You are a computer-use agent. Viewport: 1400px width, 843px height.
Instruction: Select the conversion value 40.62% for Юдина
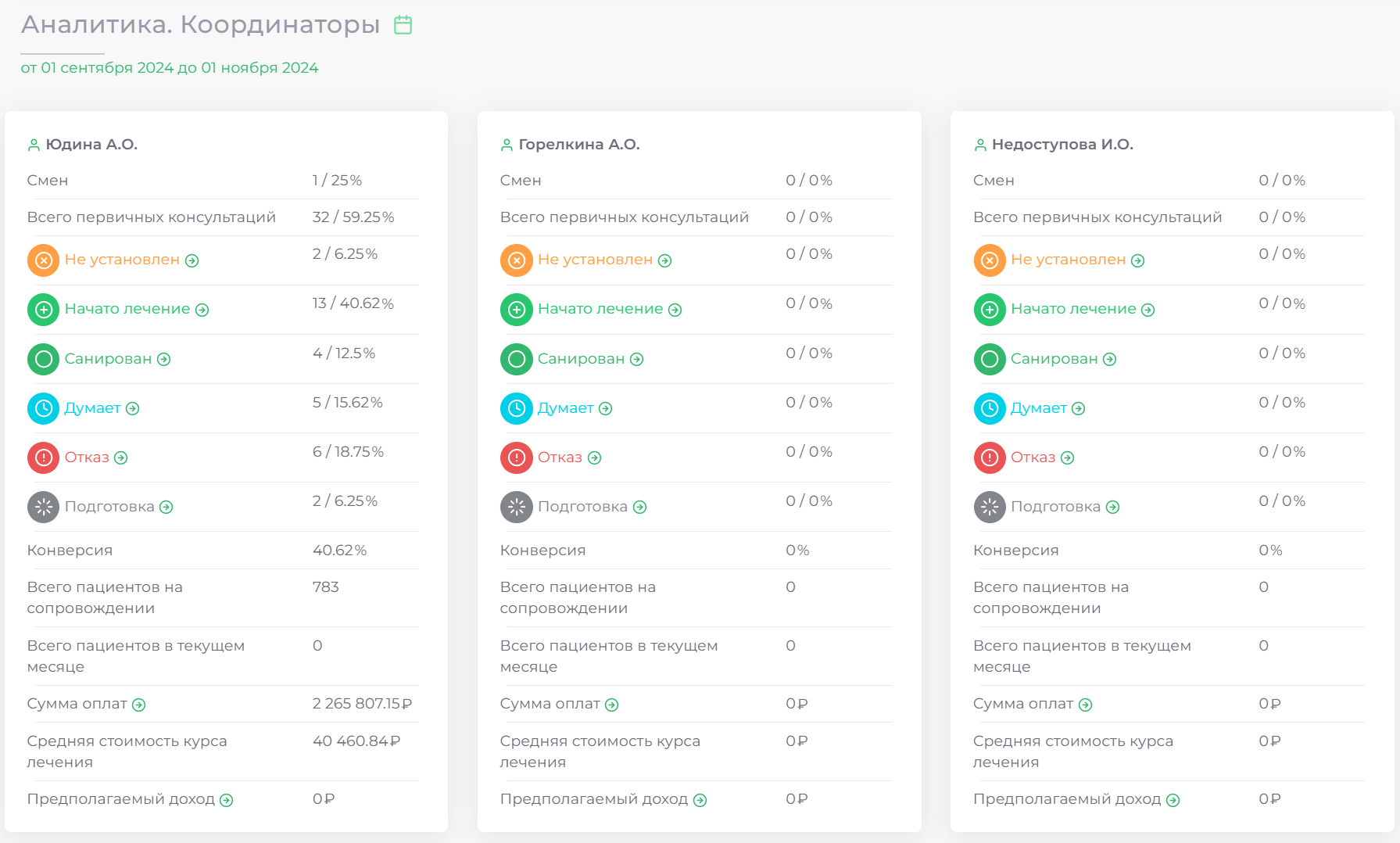pyautogui.click(x=339, y=551)
